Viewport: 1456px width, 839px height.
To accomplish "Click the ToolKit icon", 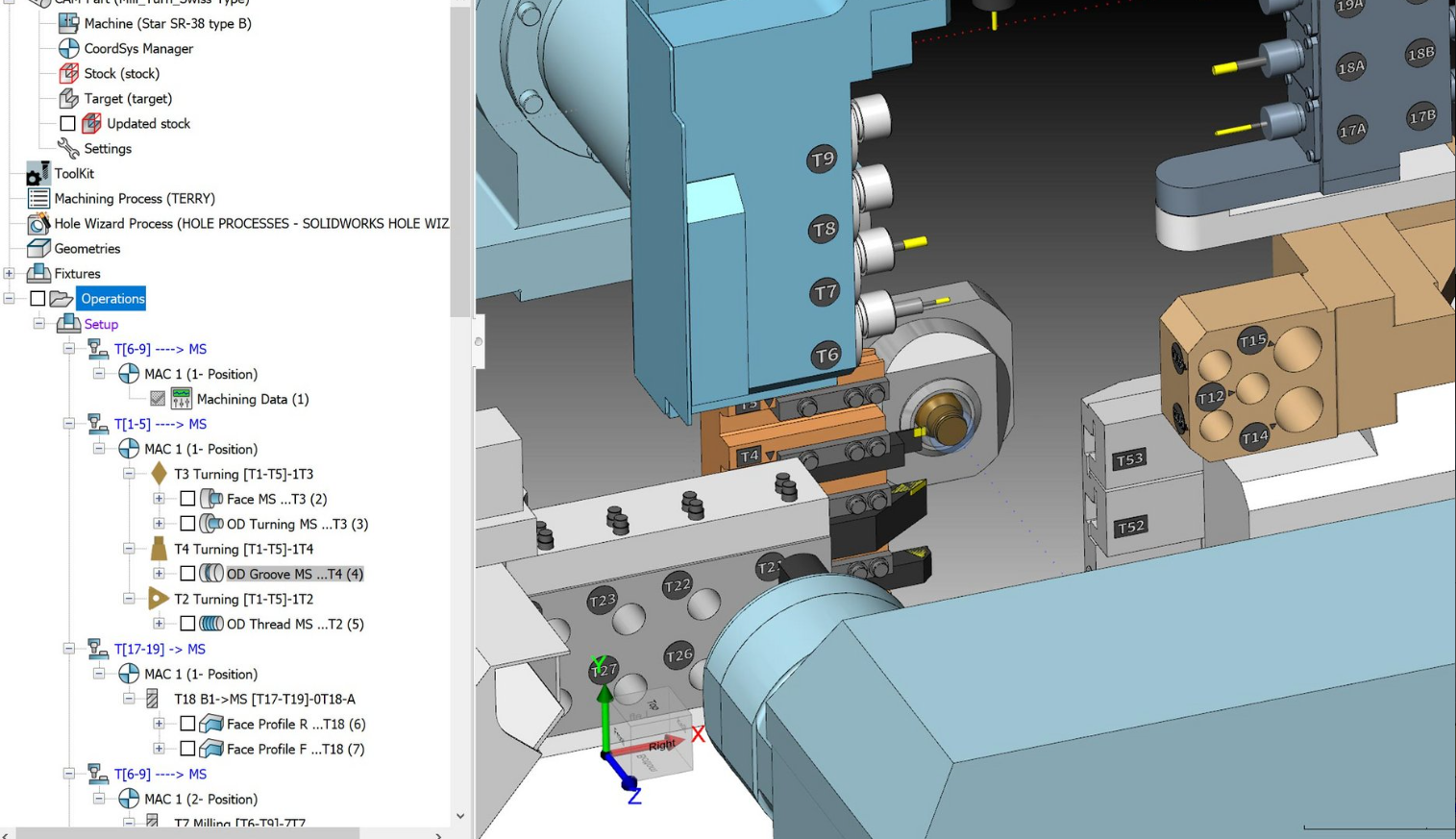I will [x=37, y=173].
